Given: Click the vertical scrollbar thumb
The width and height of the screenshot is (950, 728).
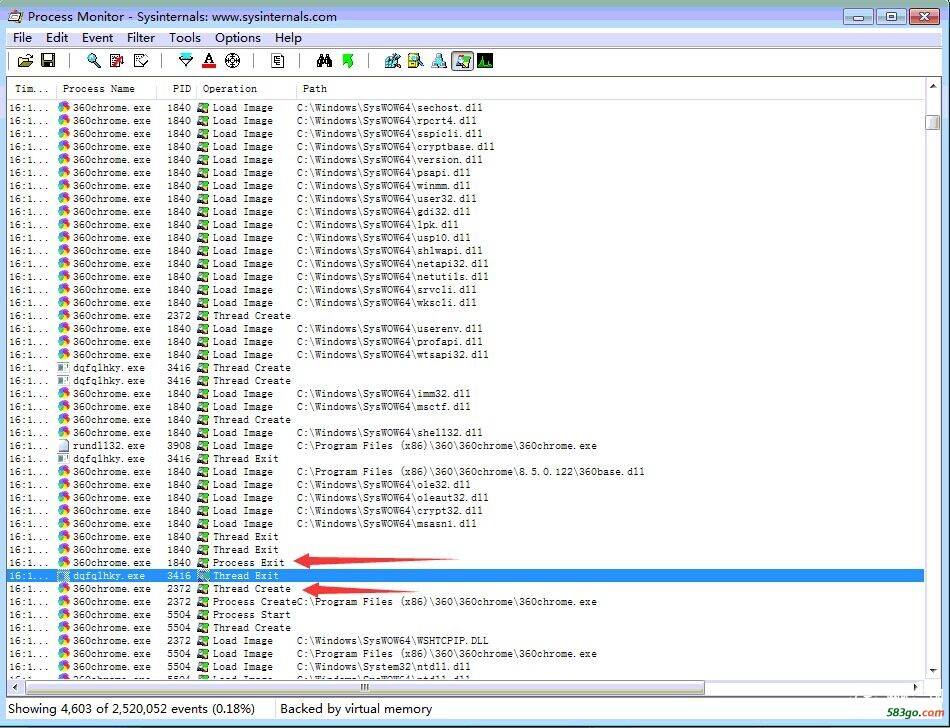Looking at the screenshot, I should [933, 121].
